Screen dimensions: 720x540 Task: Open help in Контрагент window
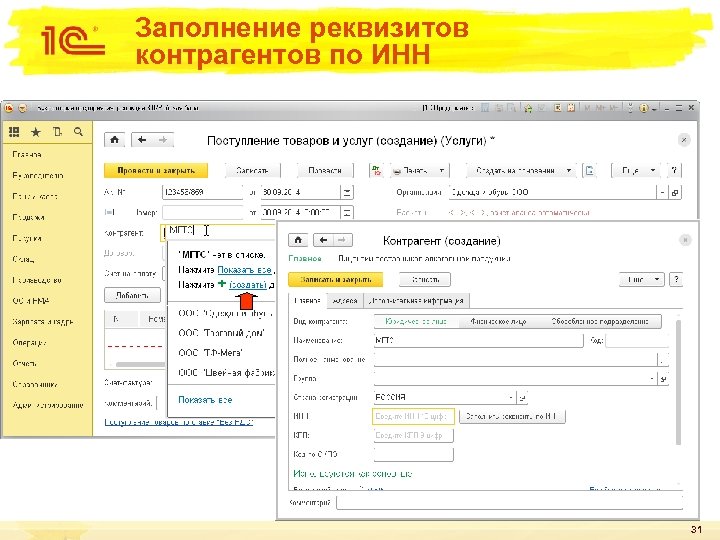676,279
